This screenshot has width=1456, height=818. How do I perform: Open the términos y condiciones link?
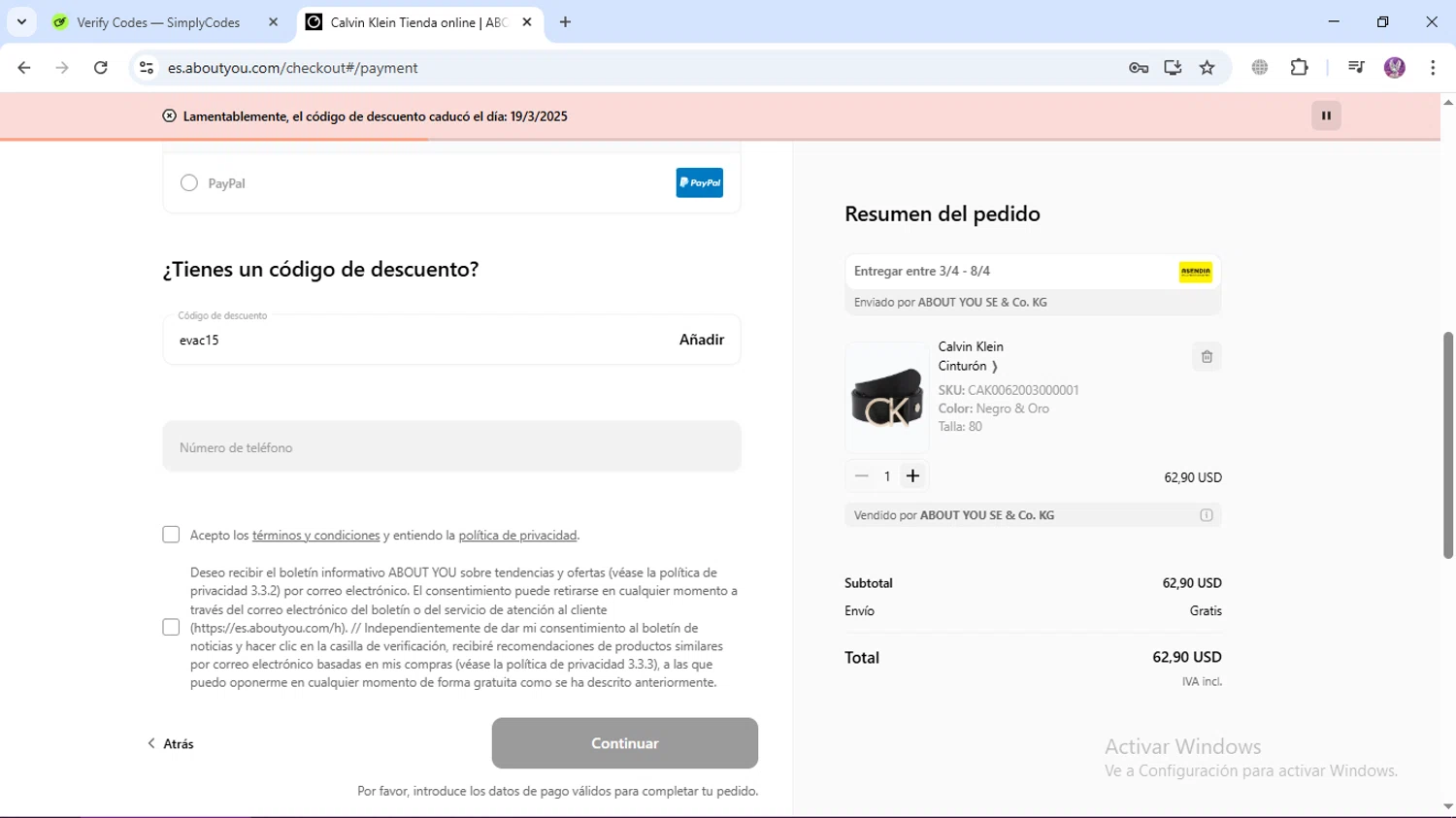point(315,536)
